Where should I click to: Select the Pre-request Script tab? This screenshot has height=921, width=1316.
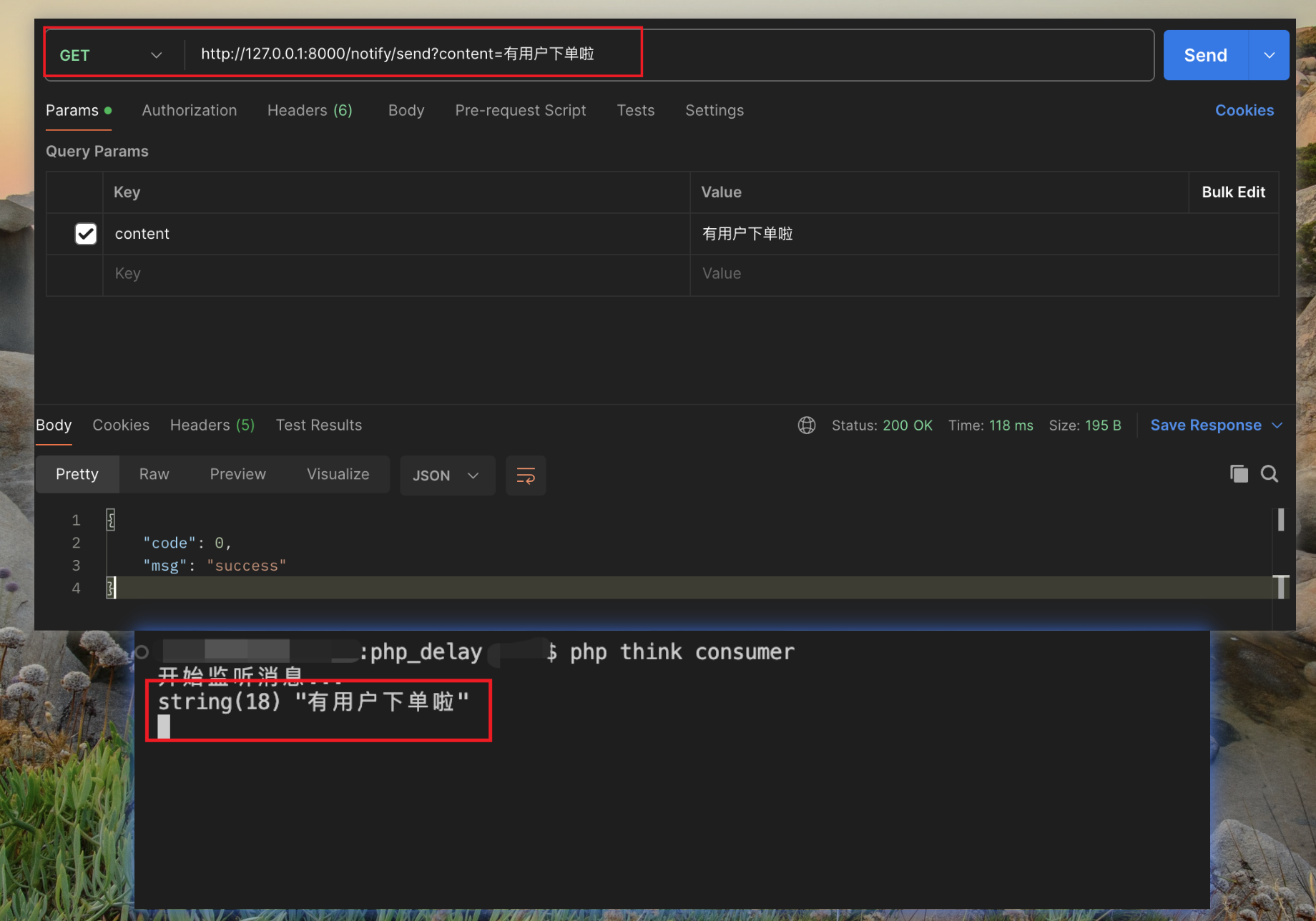[520, 110]
